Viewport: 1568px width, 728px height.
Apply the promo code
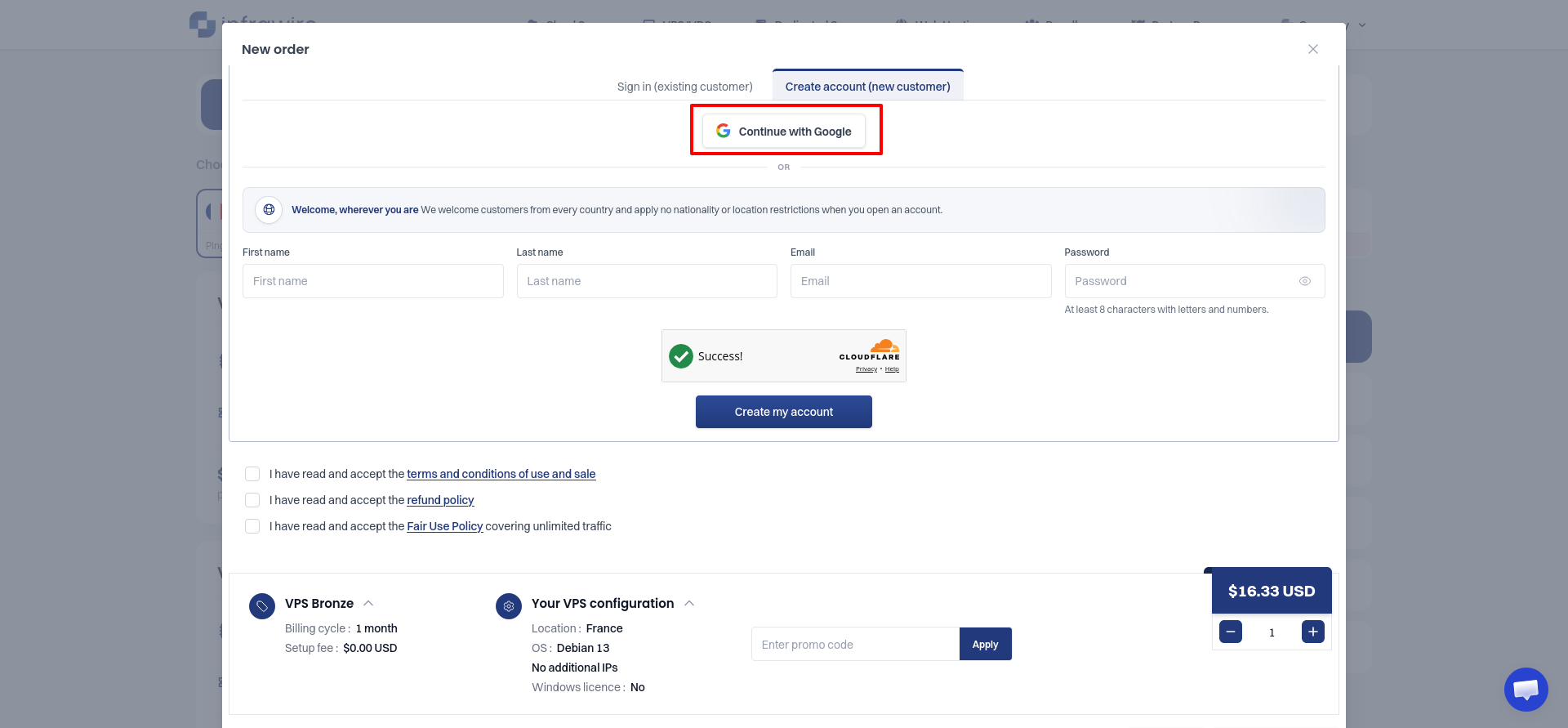coord(985,645)
